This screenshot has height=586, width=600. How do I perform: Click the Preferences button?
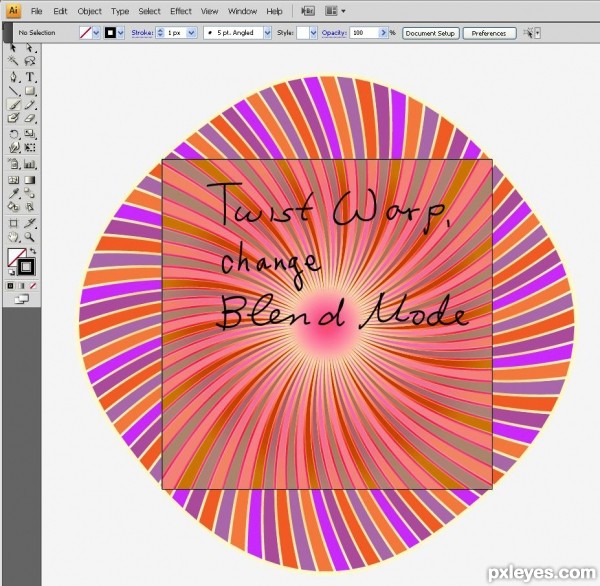pos(489,33)
